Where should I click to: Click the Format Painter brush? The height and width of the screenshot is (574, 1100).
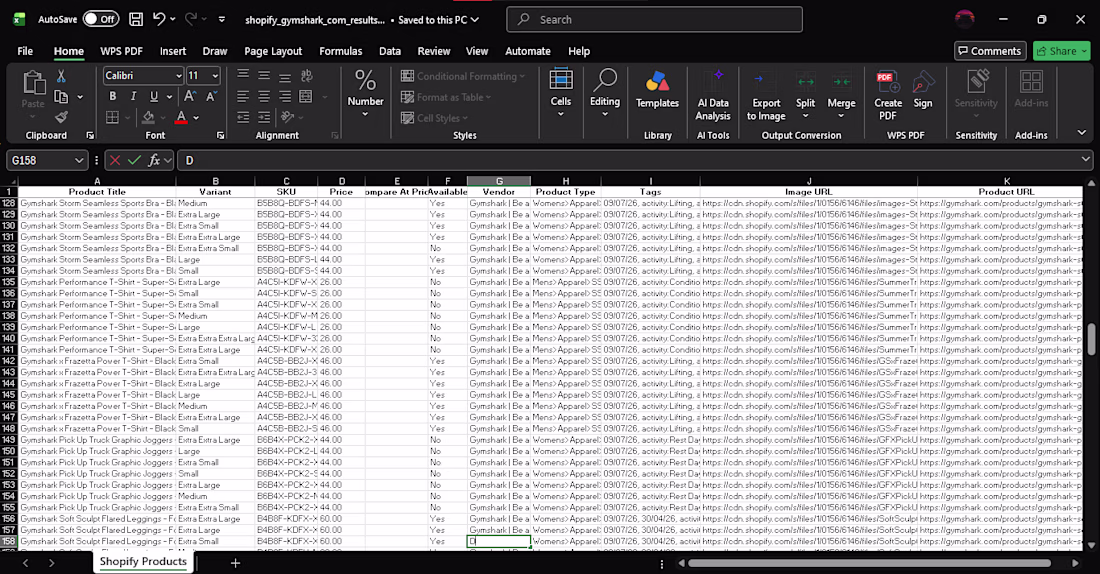(x=62, y=116)
